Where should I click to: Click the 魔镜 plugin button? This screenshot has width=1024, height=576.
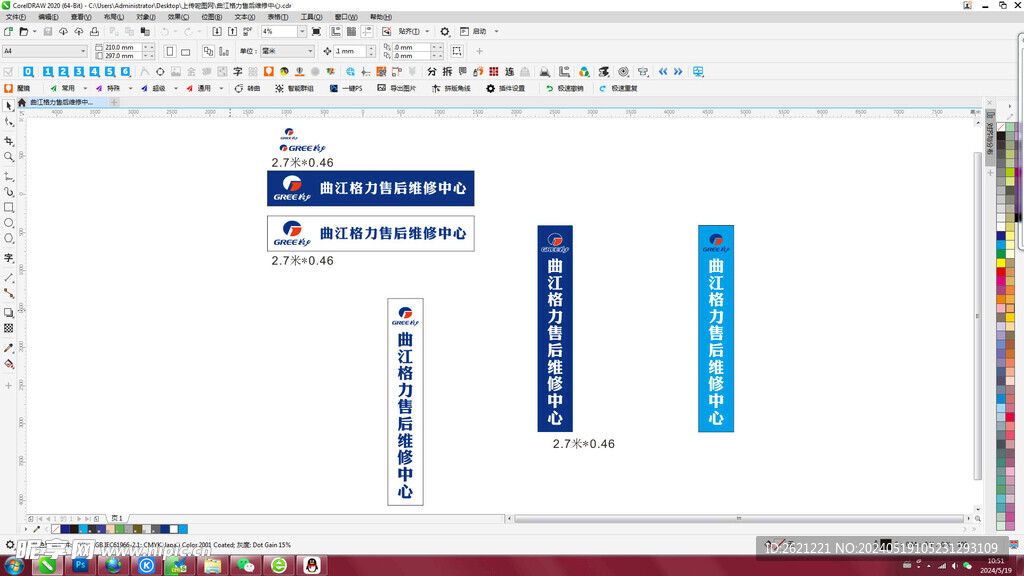[x=18, y=88]
